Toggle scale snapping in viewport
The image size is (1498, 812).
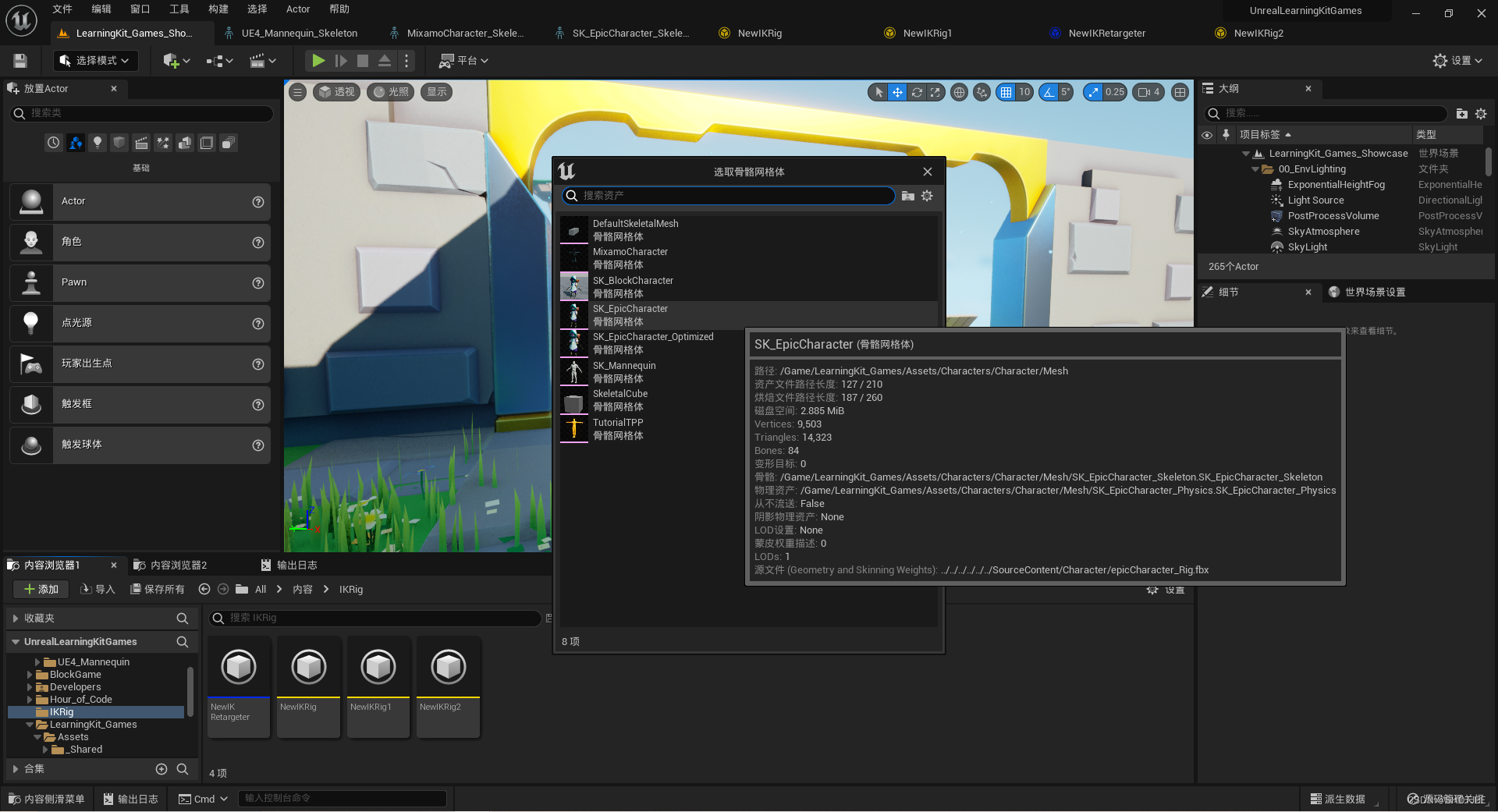pos(1092,92)
